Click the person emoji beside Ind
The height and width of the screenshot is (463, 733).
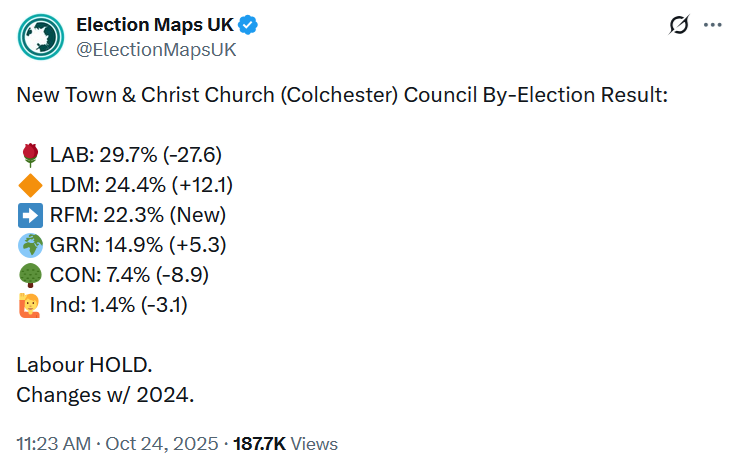coord(29,304)
